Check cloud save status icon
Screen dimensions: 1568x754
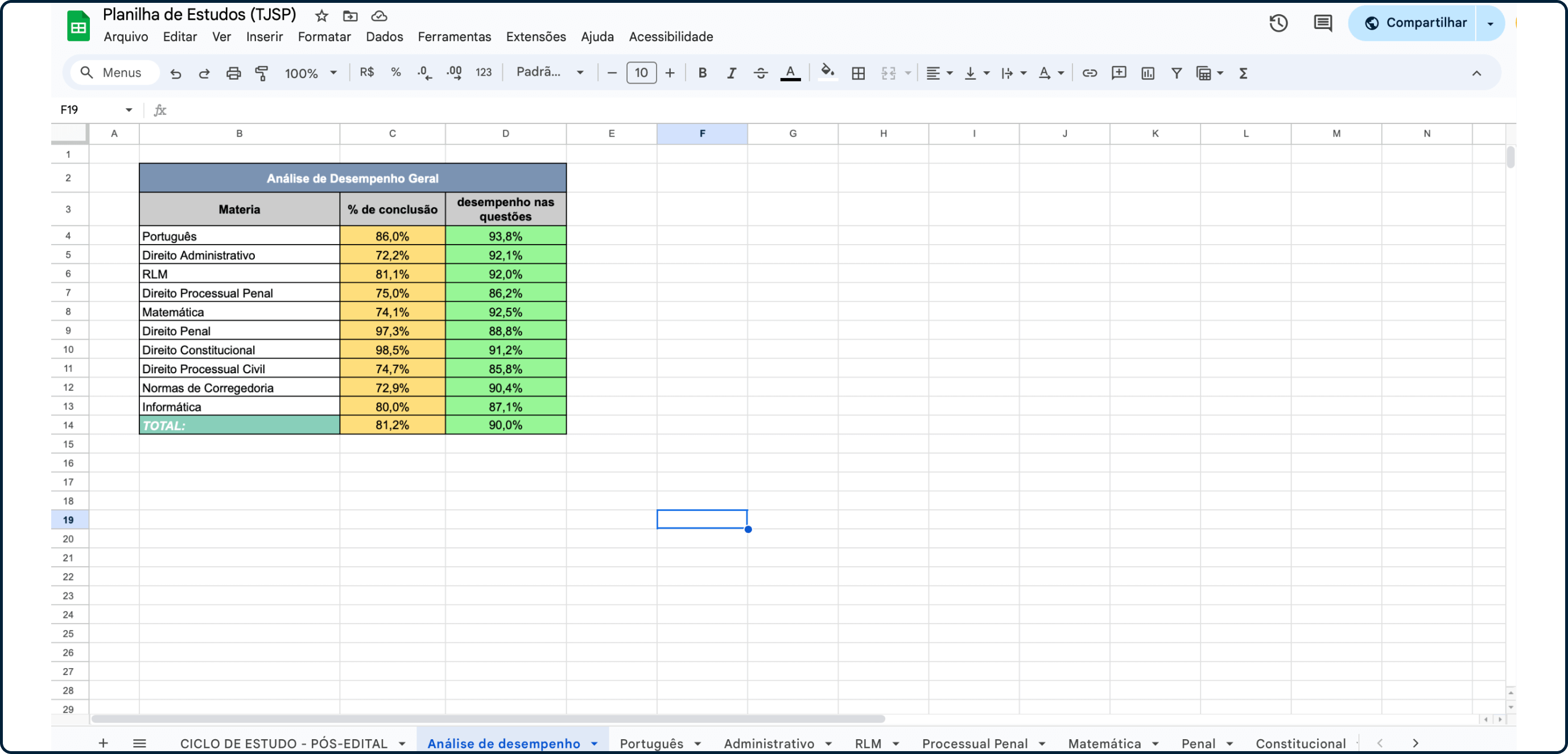[x=378, y=16]
